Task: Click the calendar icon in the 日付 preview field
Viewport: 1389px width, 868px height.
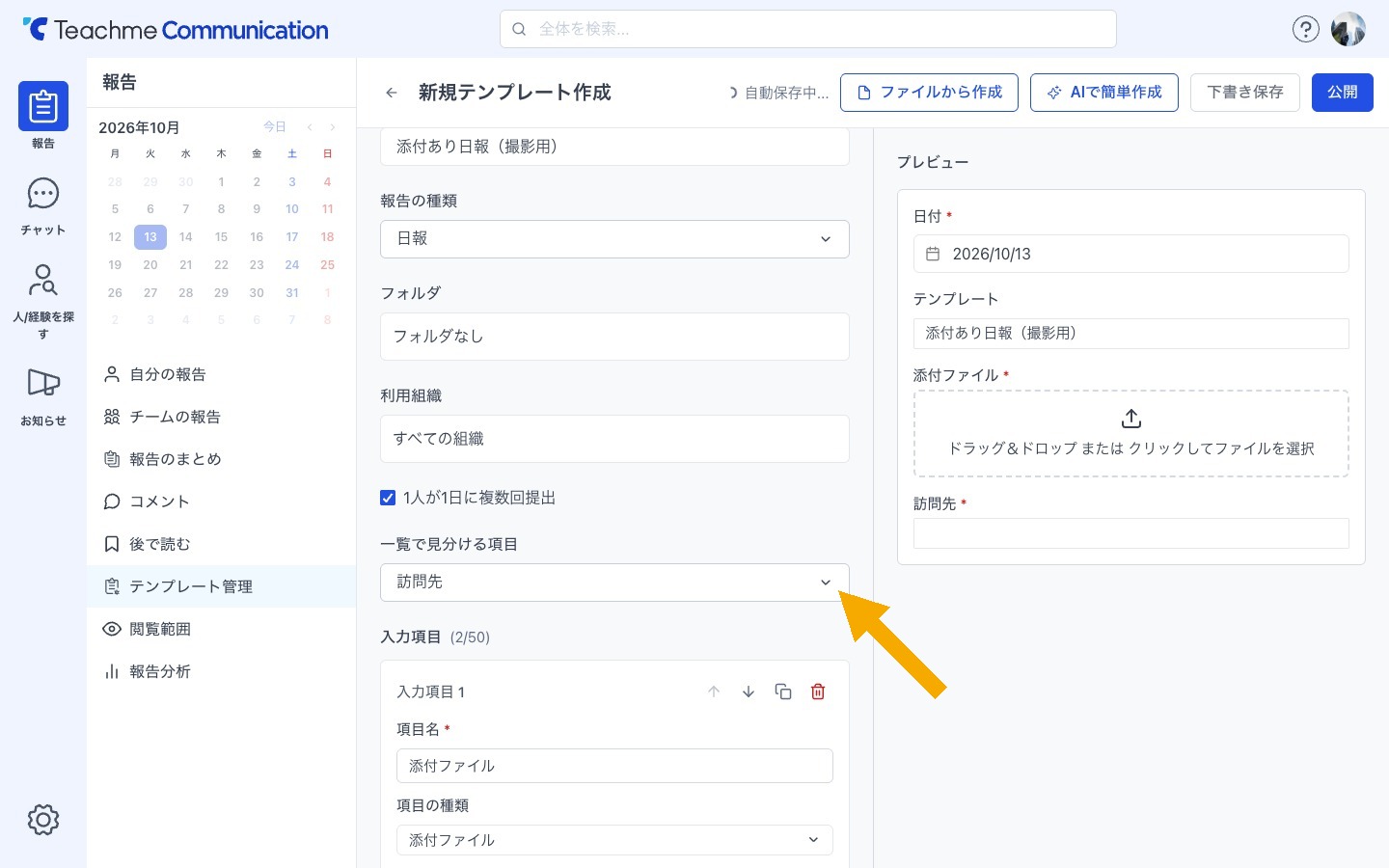Action: pyautogui.click(x=933, y=254)
